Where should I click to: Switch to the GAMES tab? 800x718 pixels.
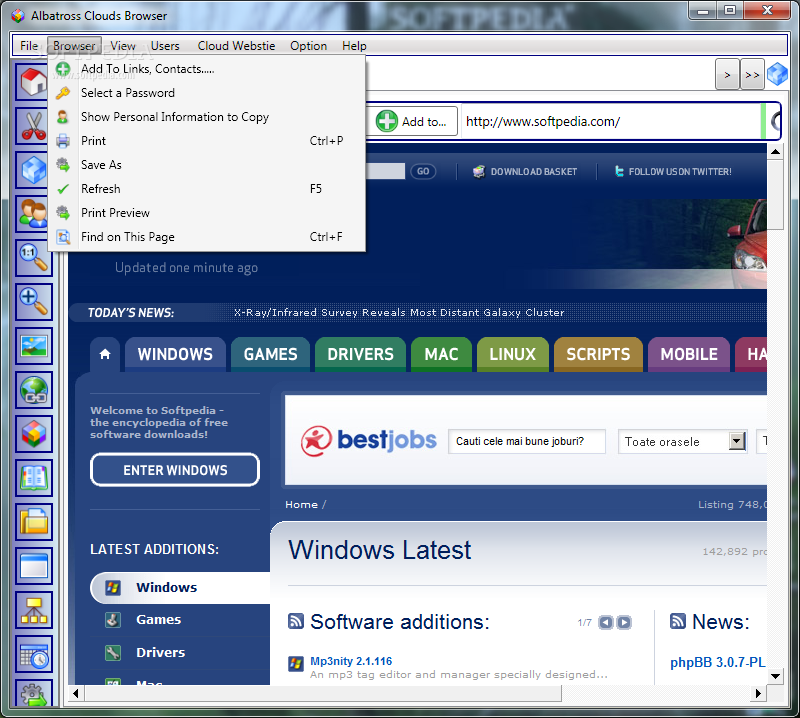270,354
